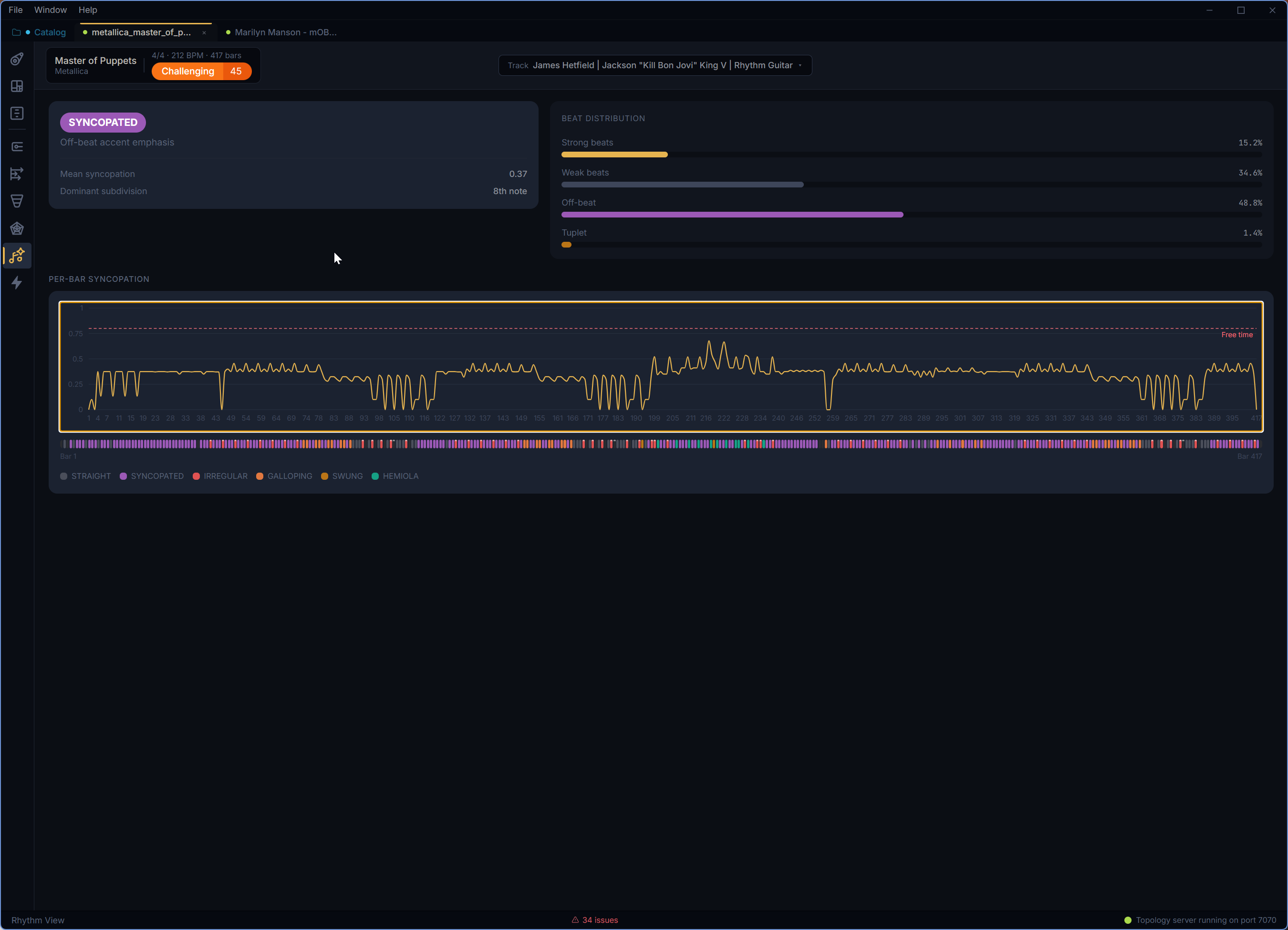Click Dominant subdivision 8th note value

[x=510, y=191]
